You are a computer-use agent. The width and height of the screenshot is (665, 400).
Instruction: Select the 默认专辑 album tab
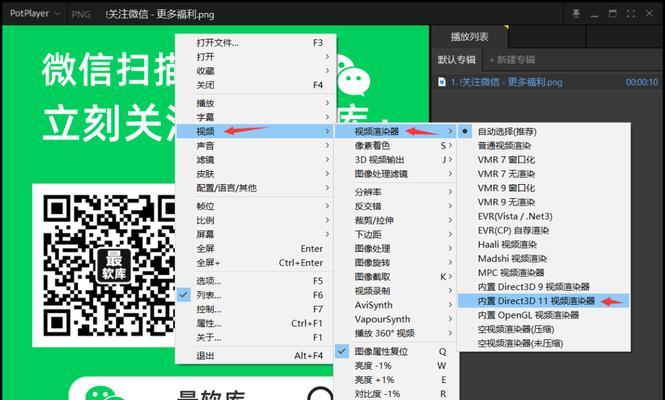click(x=456, y=60)
